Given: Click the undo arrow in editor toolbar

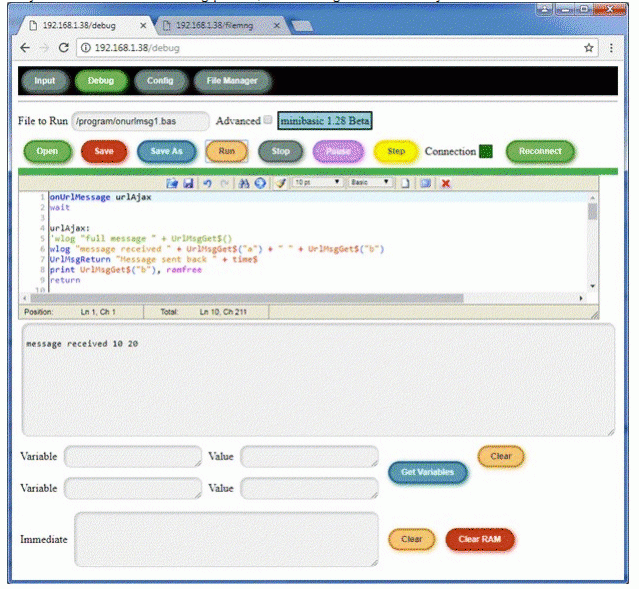Looking at the screenshot, I should pyautogui.click(x=205, y=183).
